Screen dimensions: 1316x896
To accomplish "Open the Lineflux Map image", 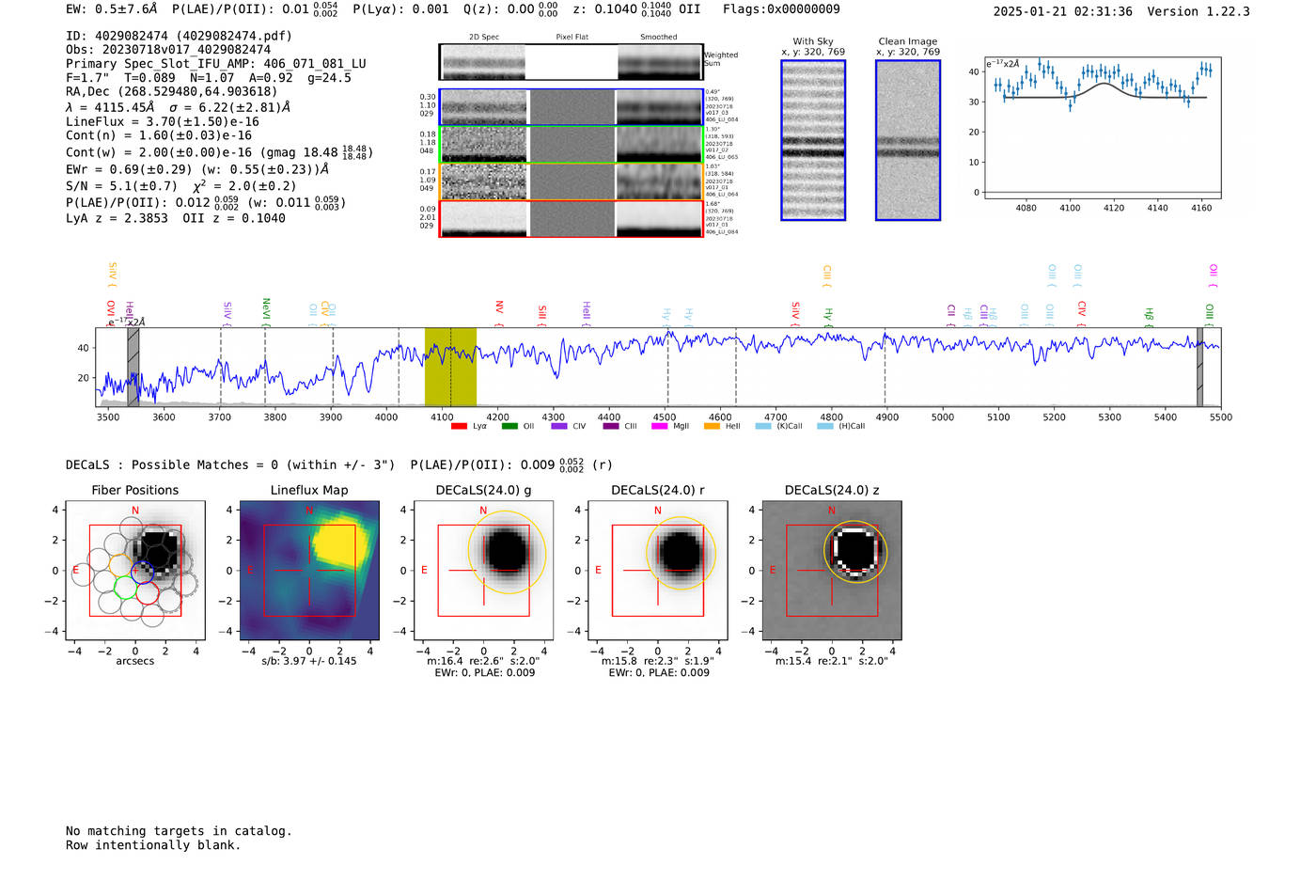I will click(x=309, y=571).
